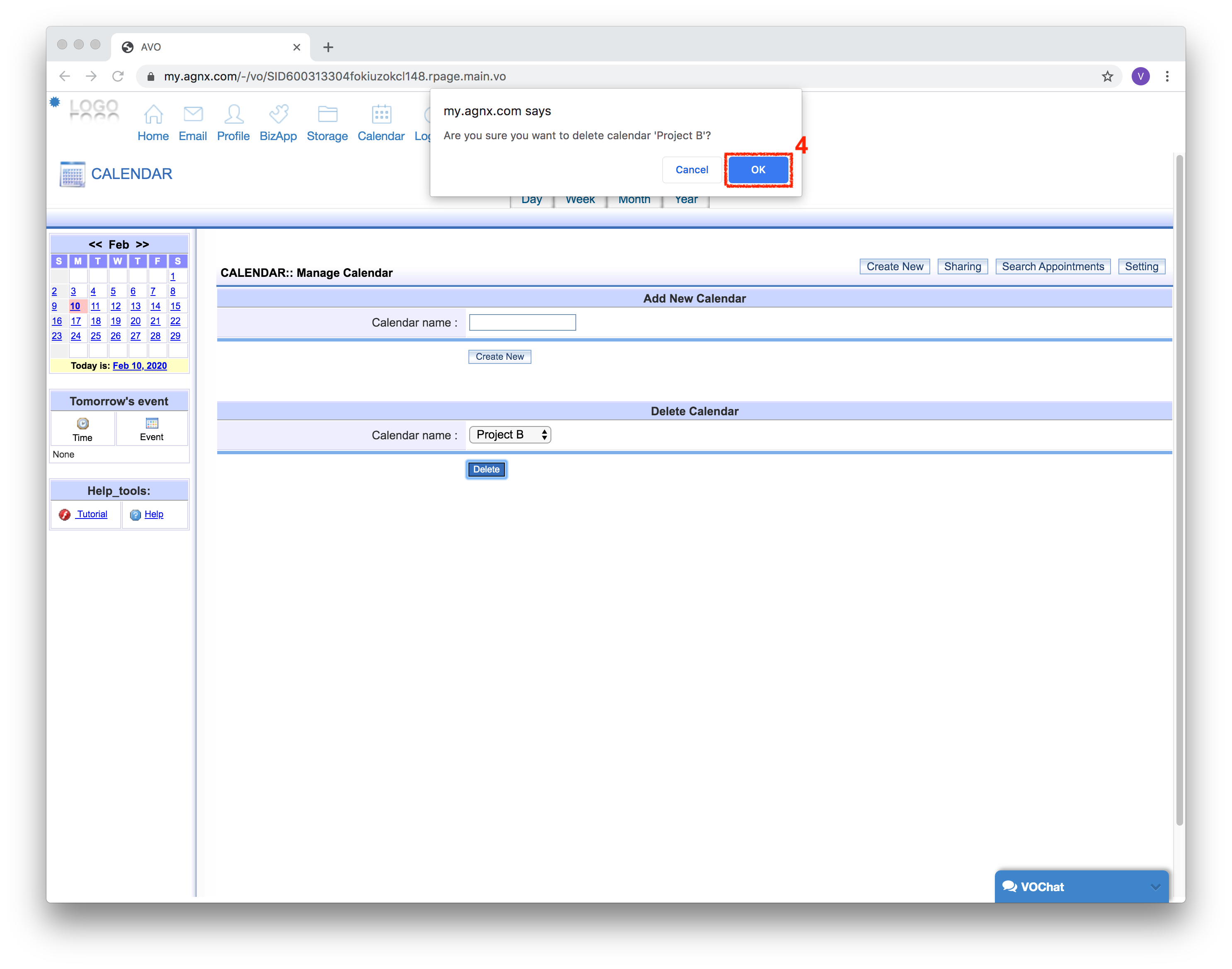Click the Home house icon

(x=153, y=114)
